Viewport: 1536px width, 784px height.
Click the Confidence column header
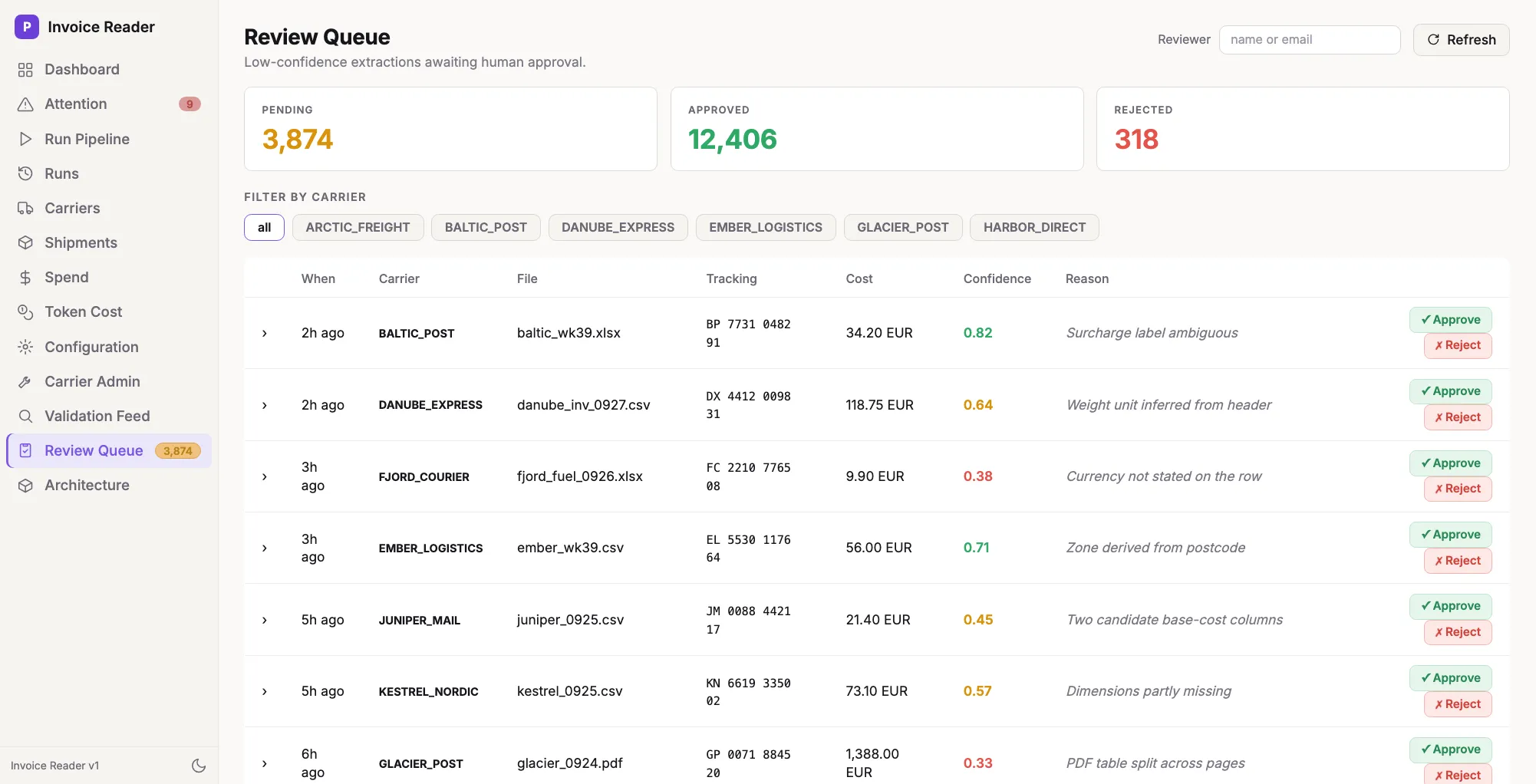(997, 278)
